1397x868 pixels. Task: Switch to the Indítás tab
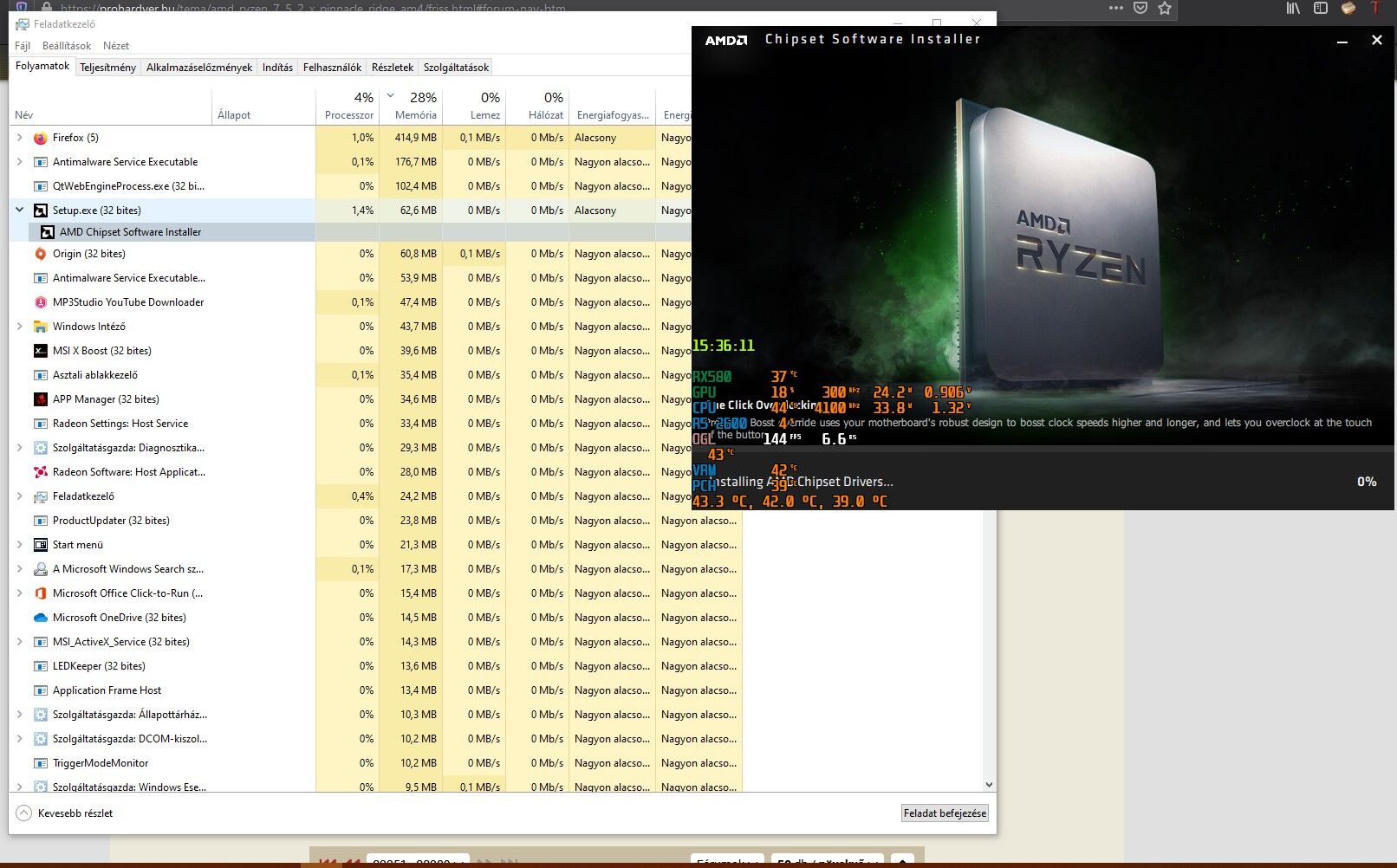(277, 68)
